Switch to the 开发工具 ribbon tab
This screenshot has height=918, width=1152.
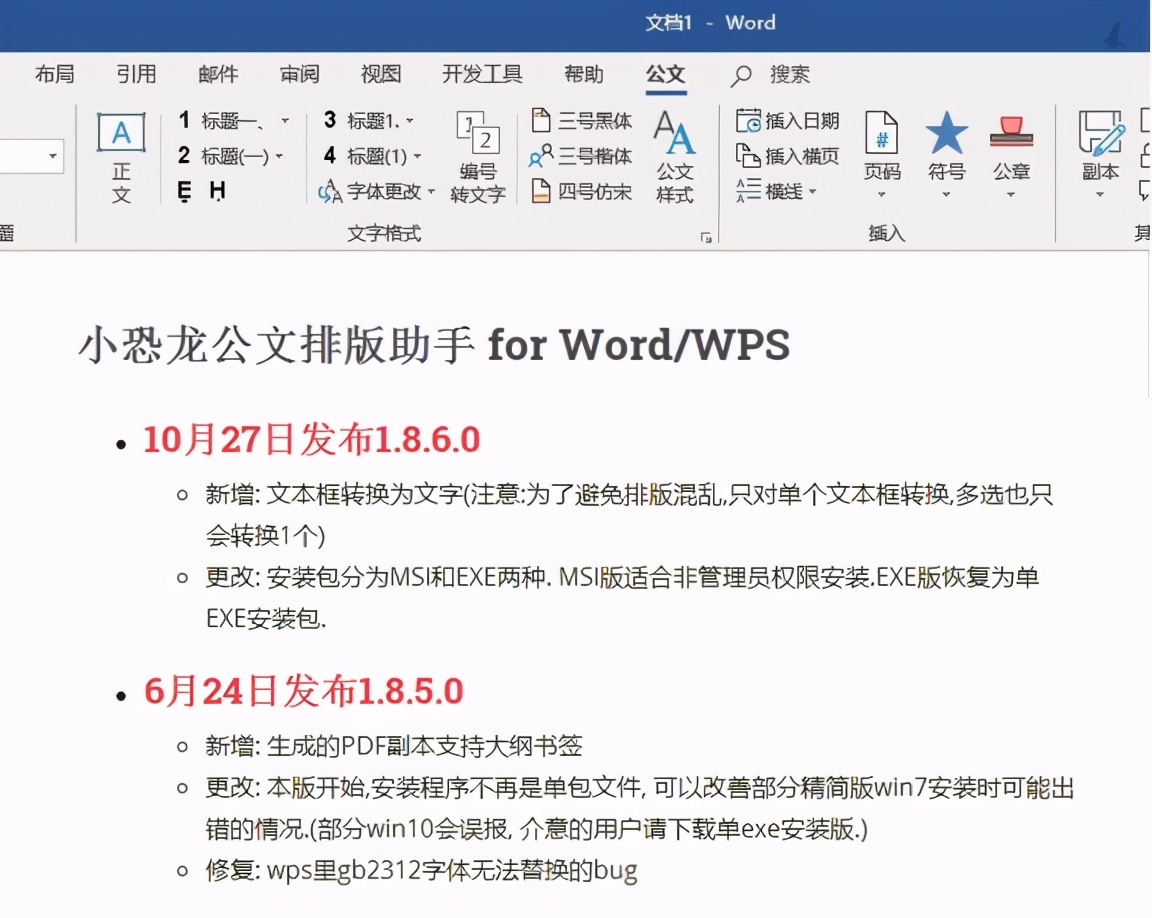(x=481, y=74)
